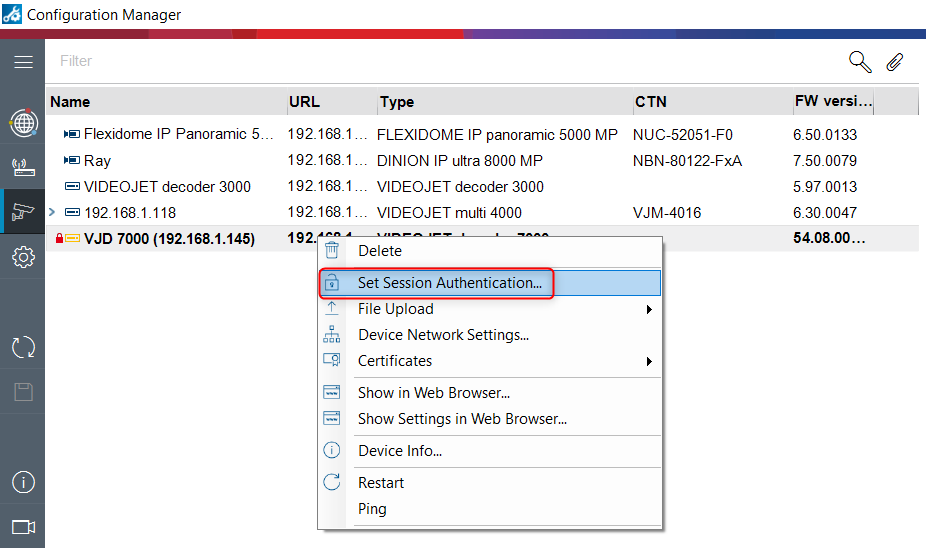
Task: Open the My Devices camera icon
Action: coord(22,212)
